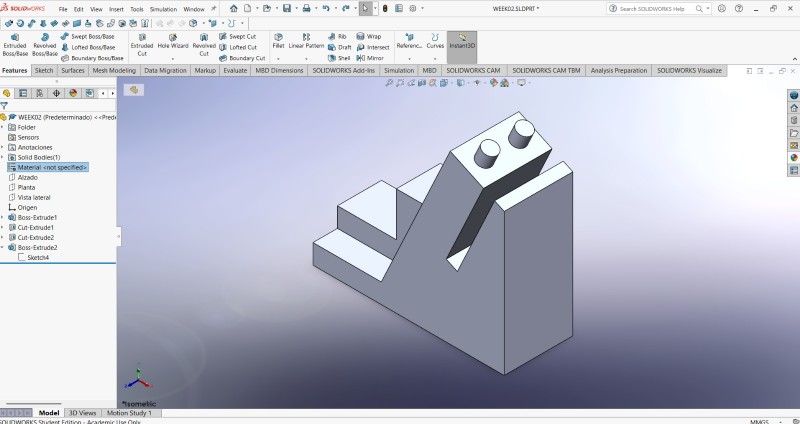Open the Tools menu
The image size is (800, 424).
click(x=137, y=9)
